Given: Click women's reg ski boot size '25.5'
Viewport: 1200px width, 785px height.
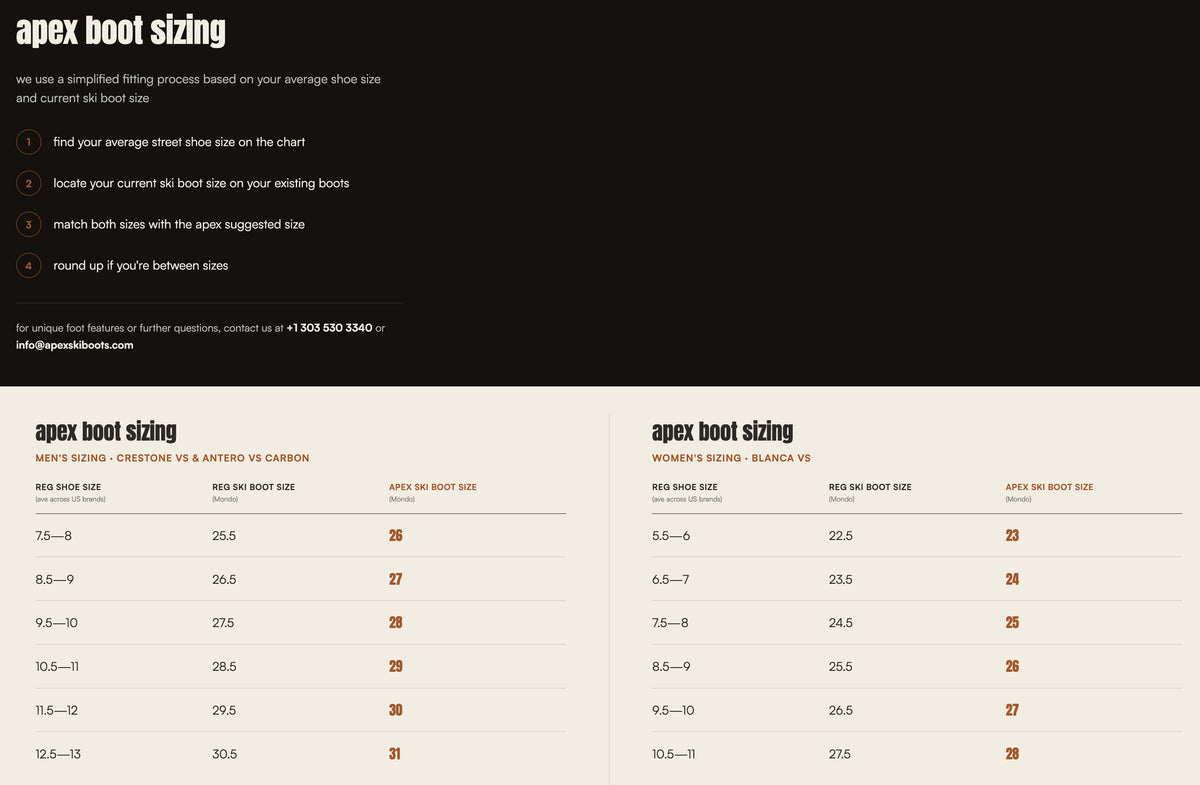Looking at the screenshot, I should 841,667.
